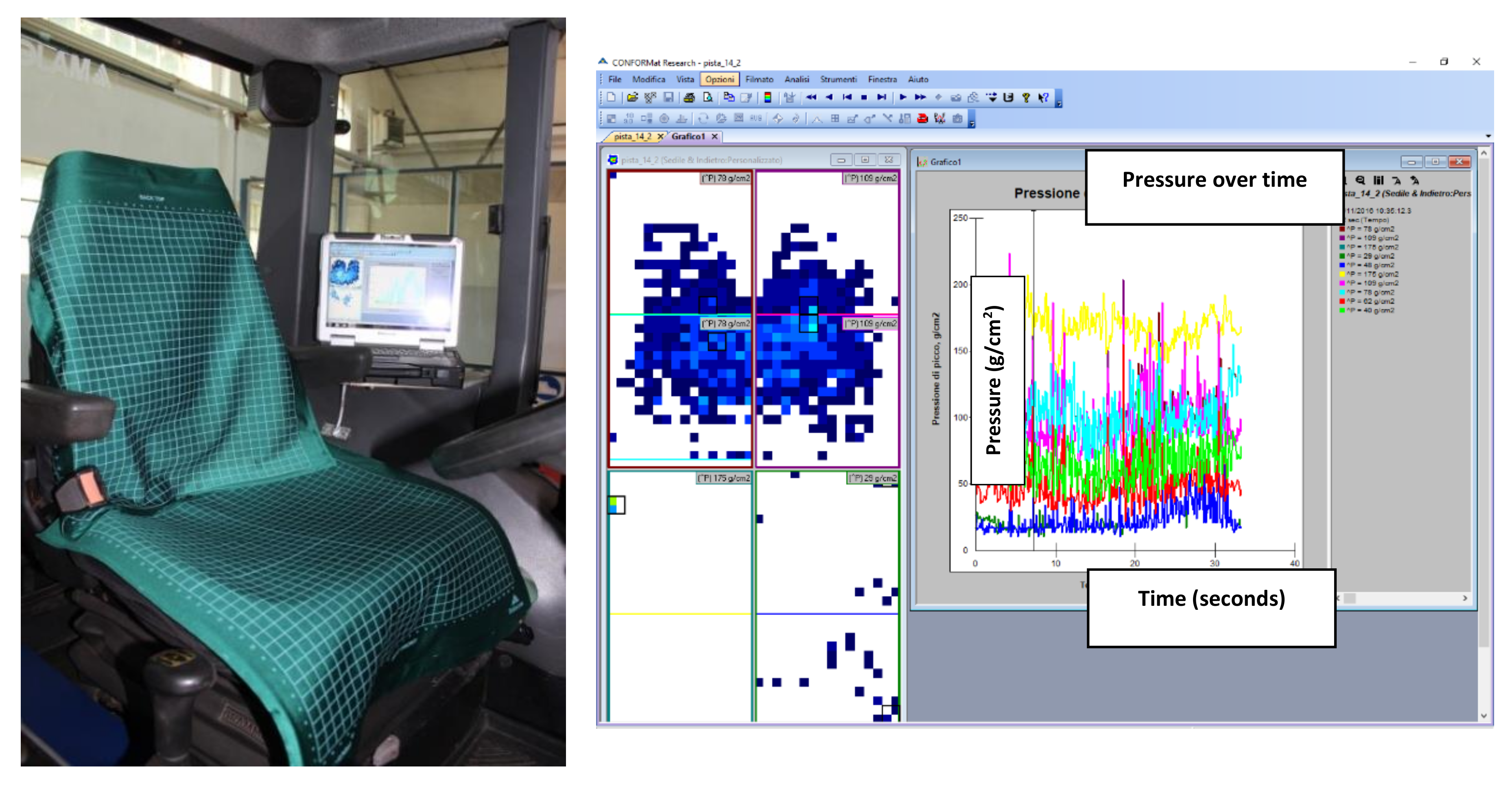Click the open file folder icon

(x=632, y=98)
